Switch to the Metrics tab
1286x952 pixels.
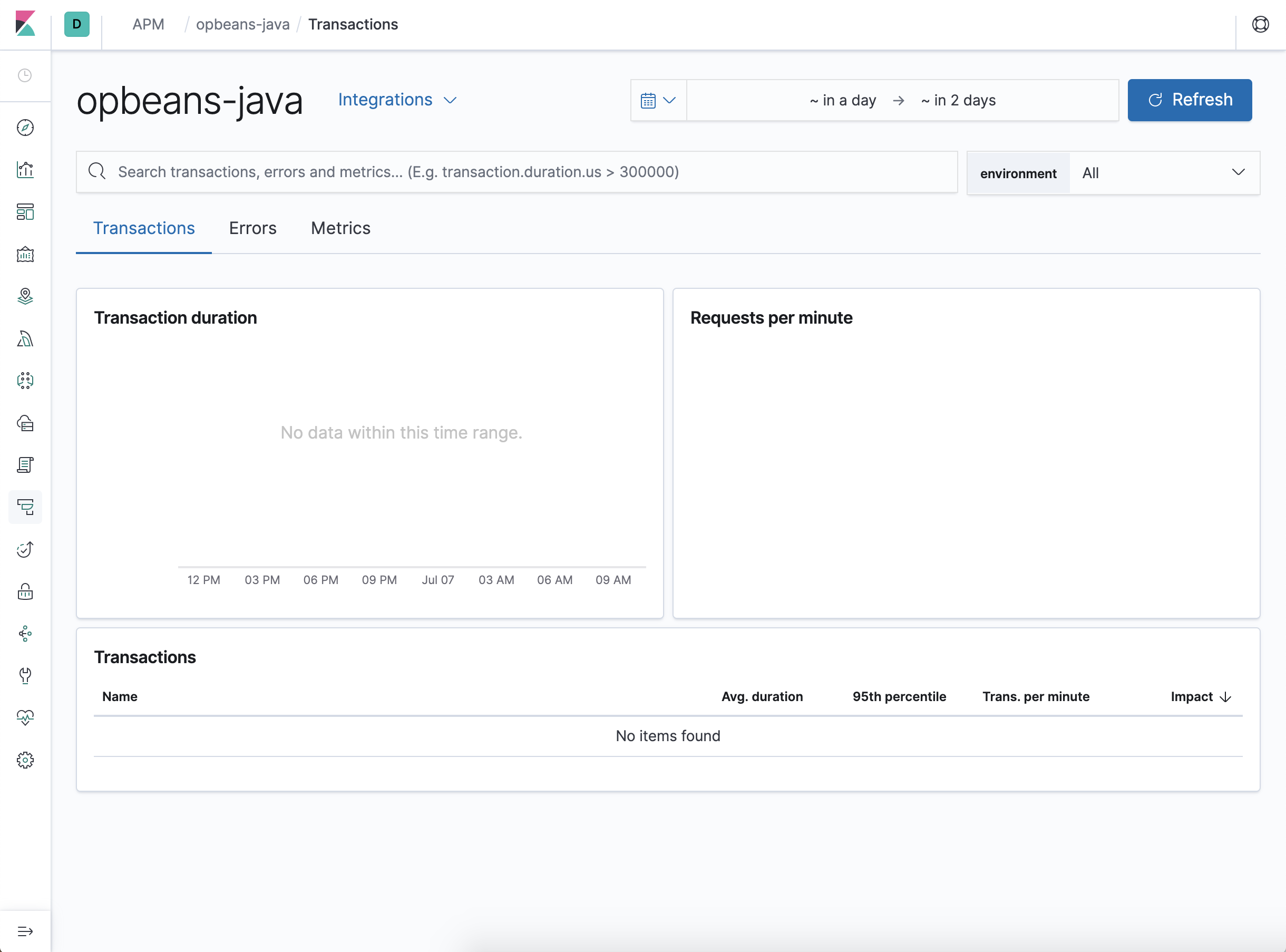click(x=340, y=228)
